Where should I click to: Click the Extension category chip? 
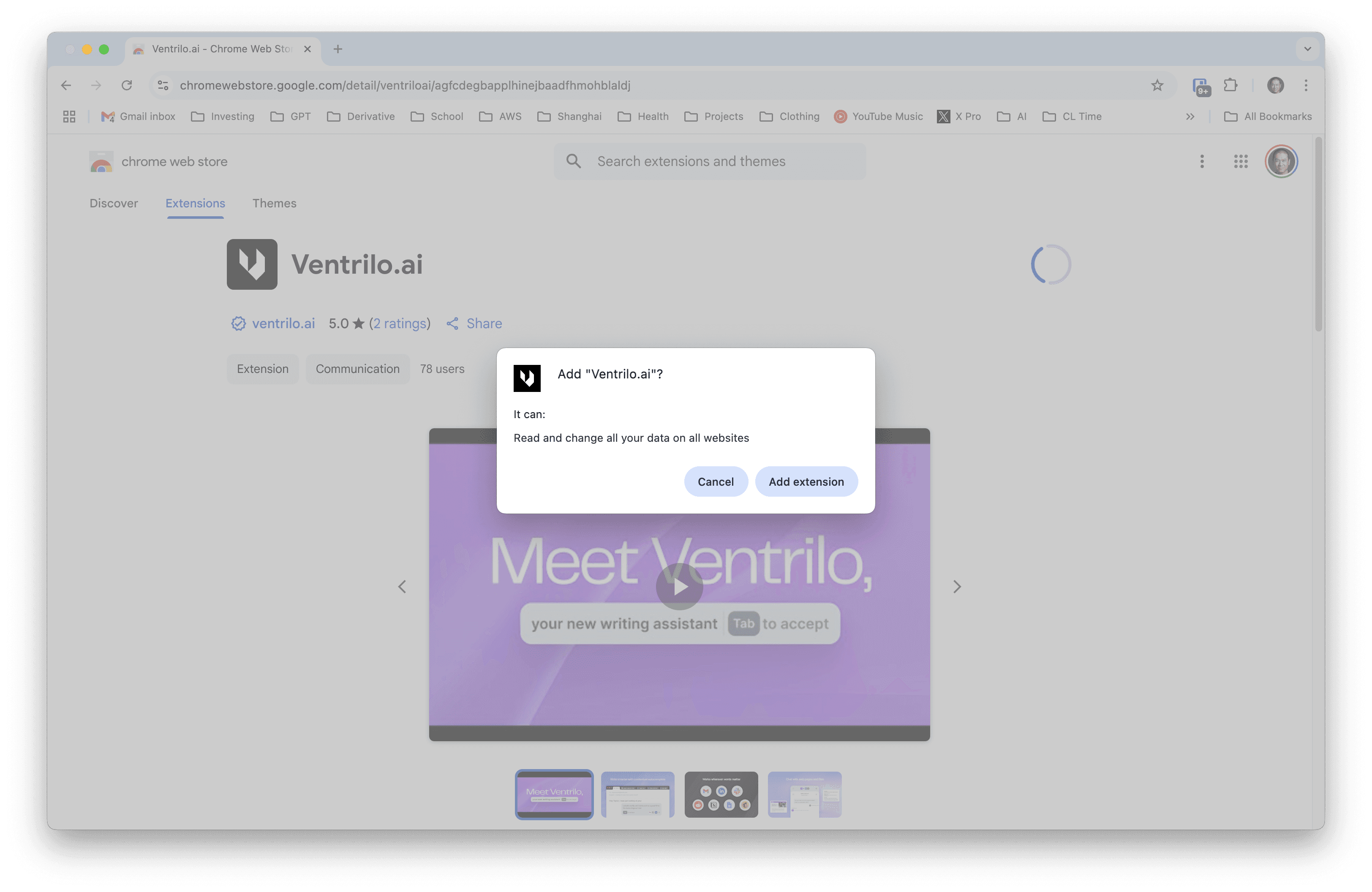coord(262,369)
